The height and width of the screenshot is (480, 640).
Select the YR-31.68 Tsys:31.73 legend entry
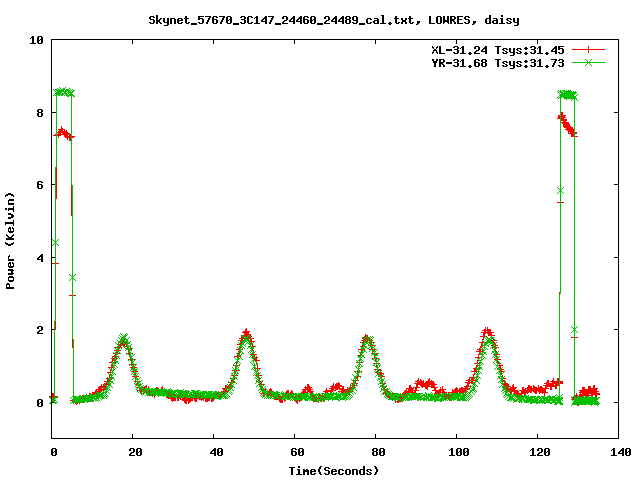[498, 63]
